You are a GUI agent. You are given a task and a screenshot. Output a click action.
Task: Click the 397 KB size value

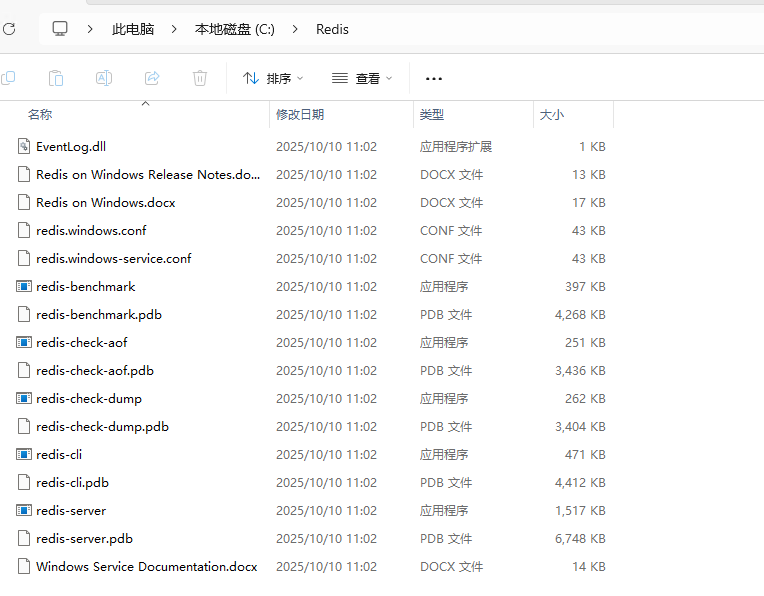coord(585,287)
